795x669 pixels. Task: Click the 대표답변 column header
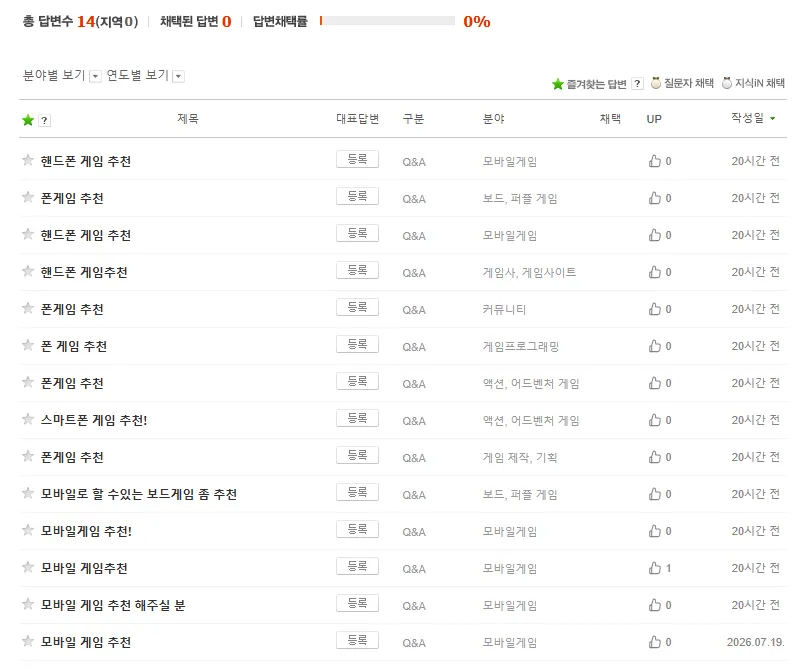[357, 119]
